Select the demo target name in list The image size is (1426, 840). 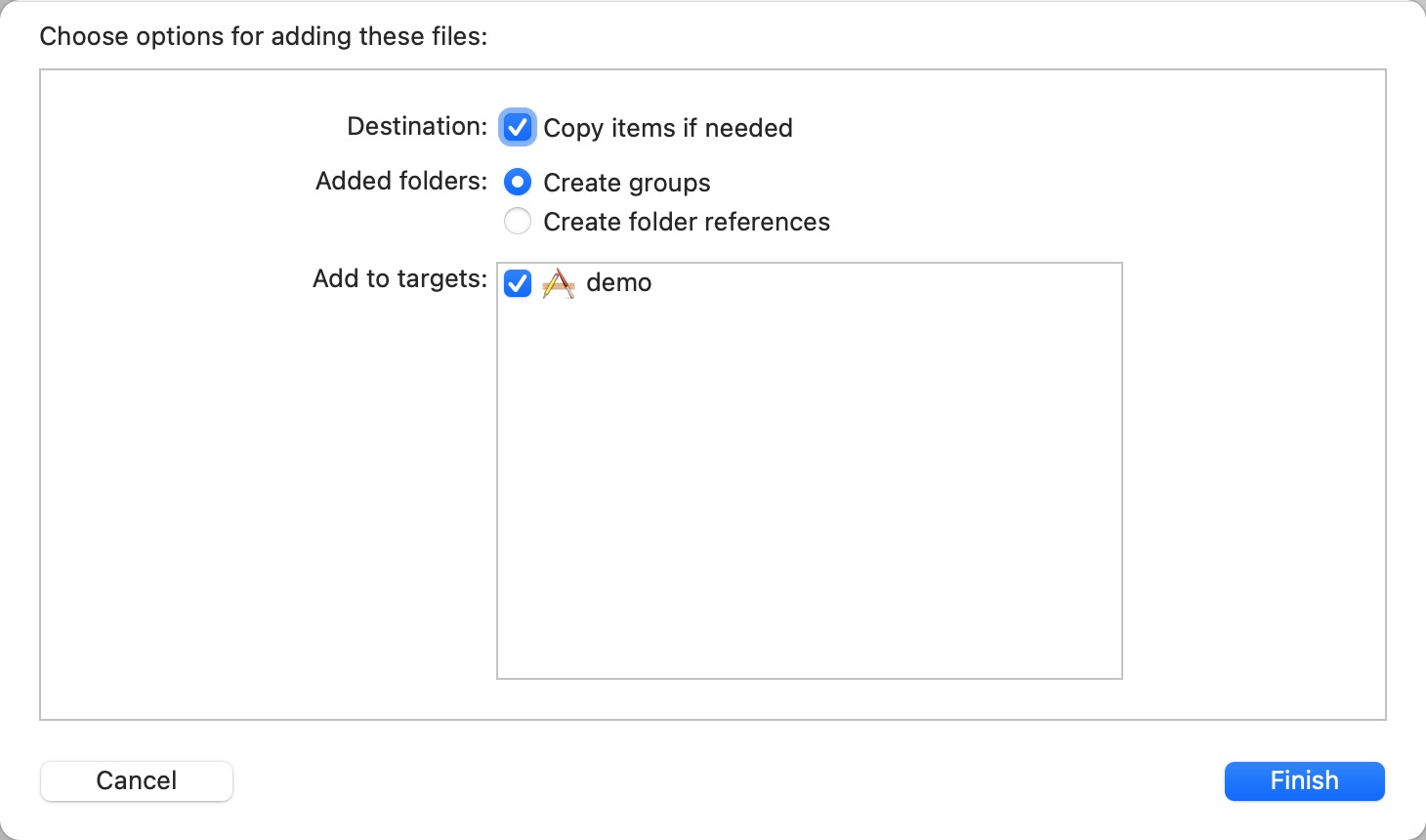click(x=619, y=282)
